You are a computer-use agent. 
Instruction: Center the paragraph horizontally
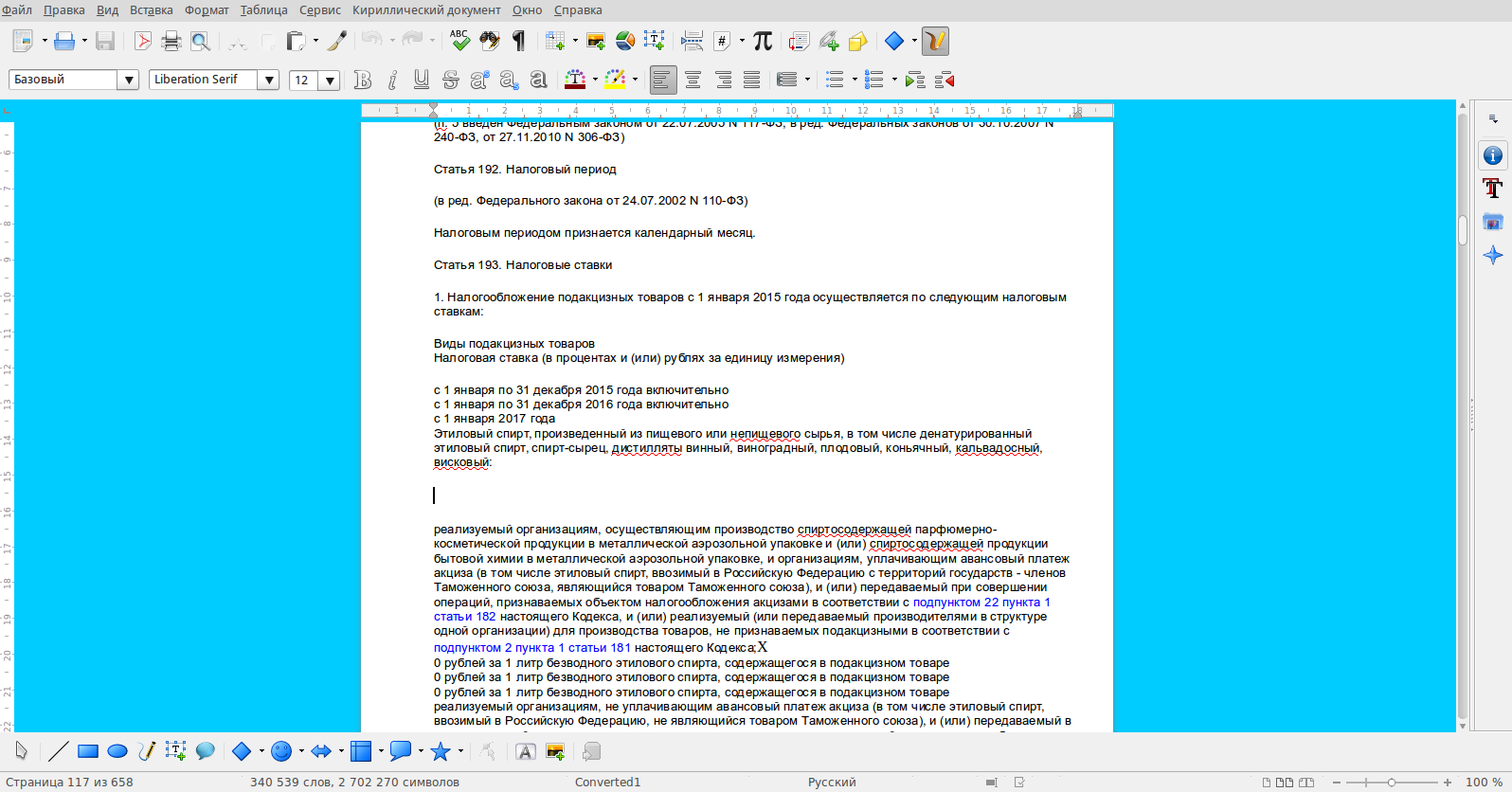693,80
